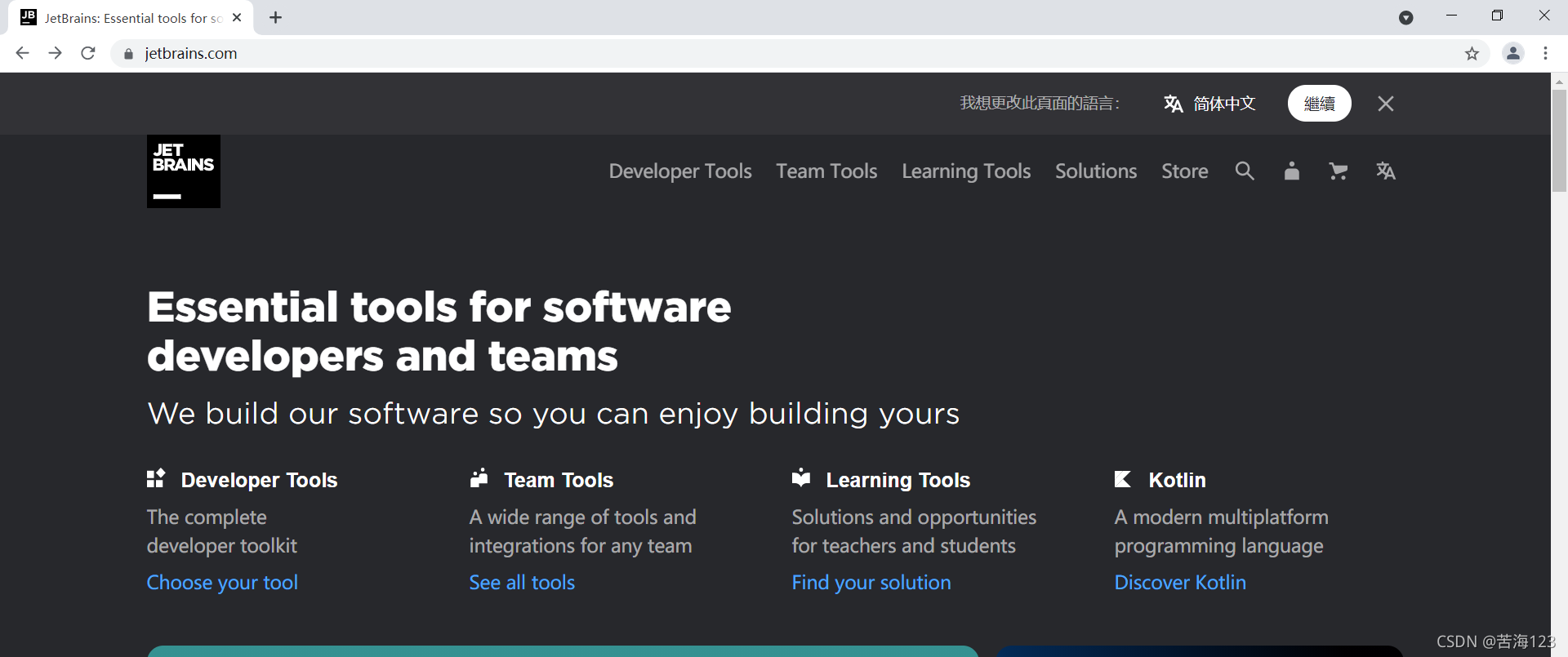This screenshot has width=1568, height=657.
Task: Select 简体中文 language option
Action: pyautogui.click(x=1224, y=104)
